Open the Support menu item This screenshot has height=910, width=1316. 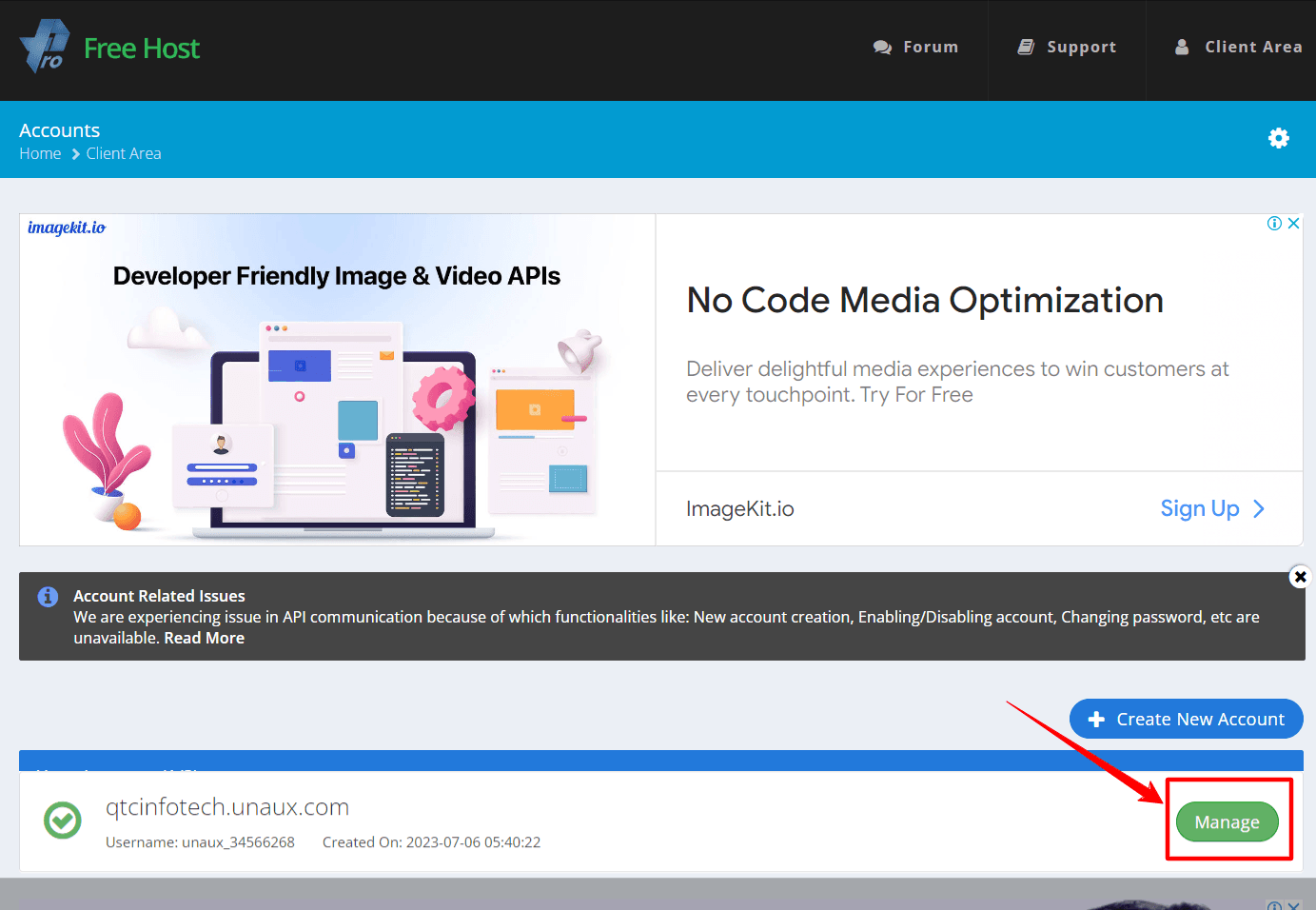pyautogui.click(x=1067, y=48)
